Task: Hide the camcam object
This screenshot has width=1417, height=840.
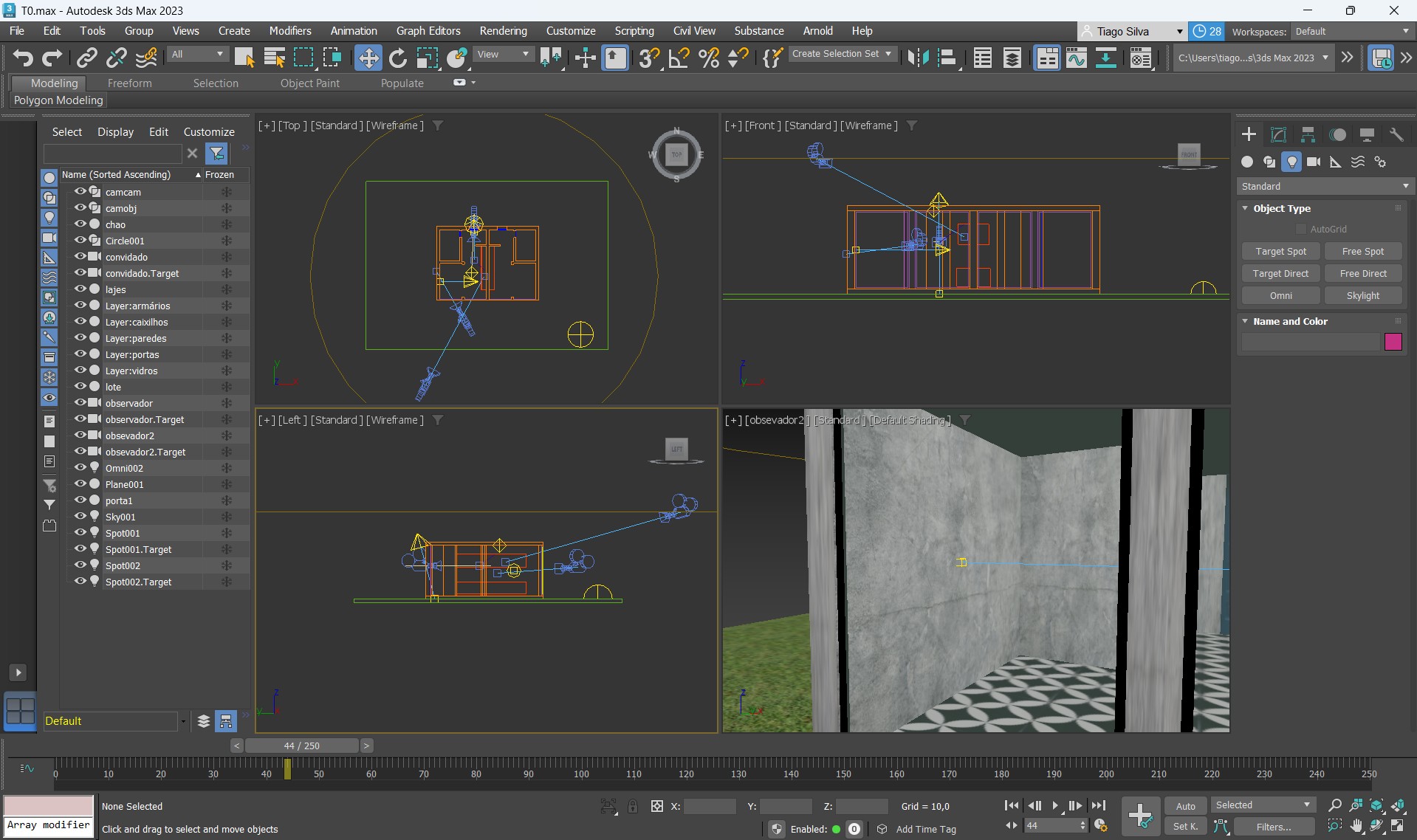Action: point(80,192)
